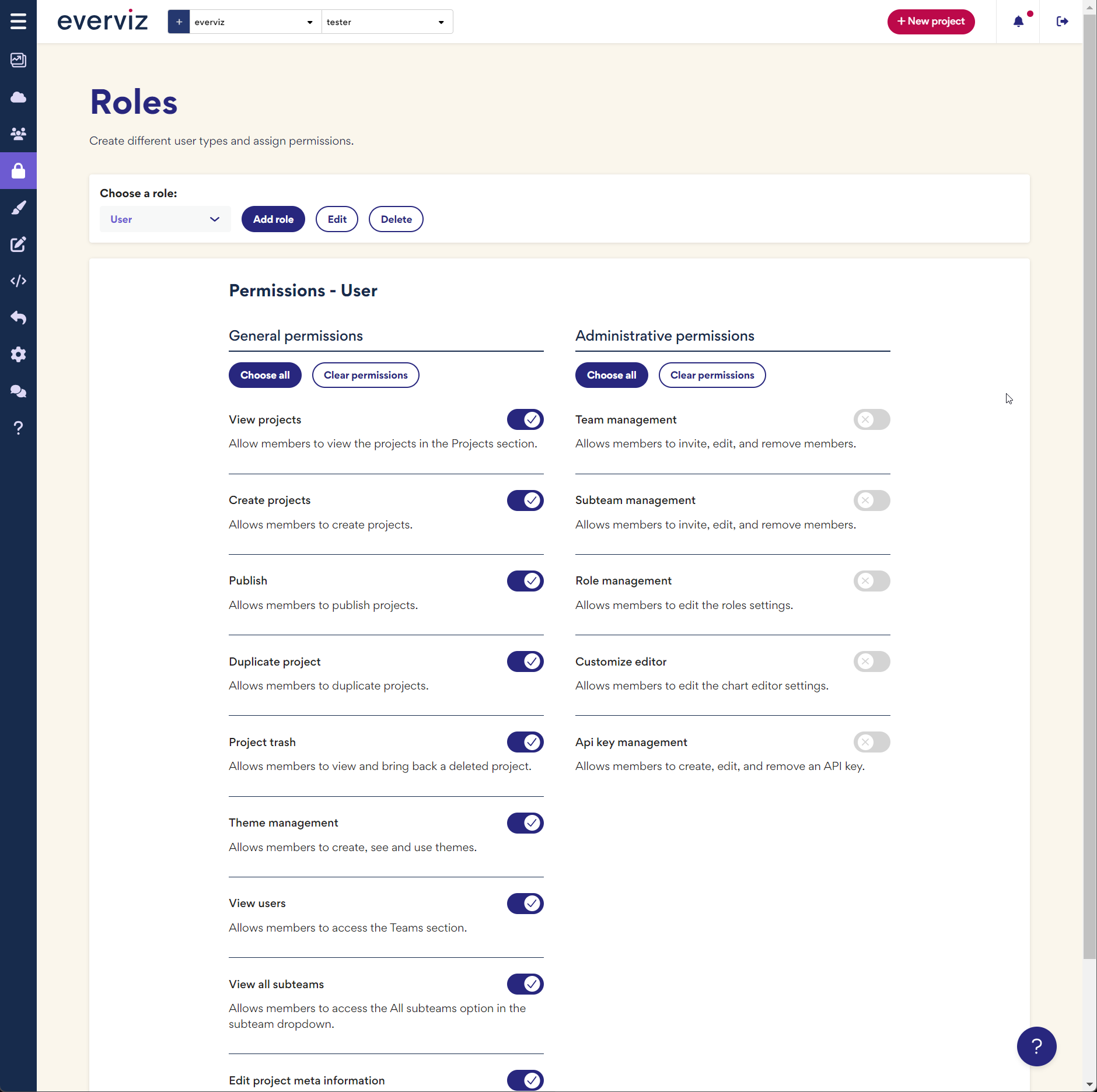The width and height of the screenshot is (1097, 1092).
Task: Open the round help bubble at bottom right
Action: pos(1036,1046)
